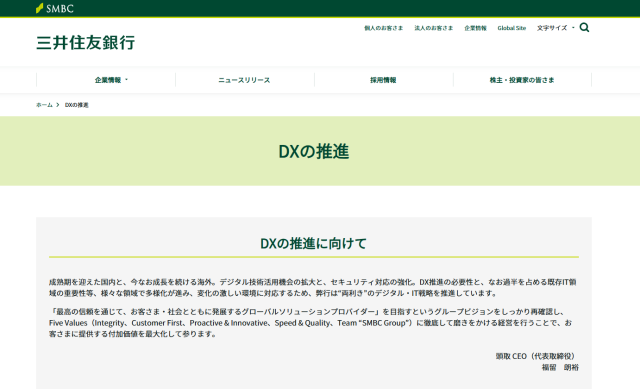Click ホーム breadcrumb link
Viewport: 640px width, 389px height.
[x=44, y=105]
